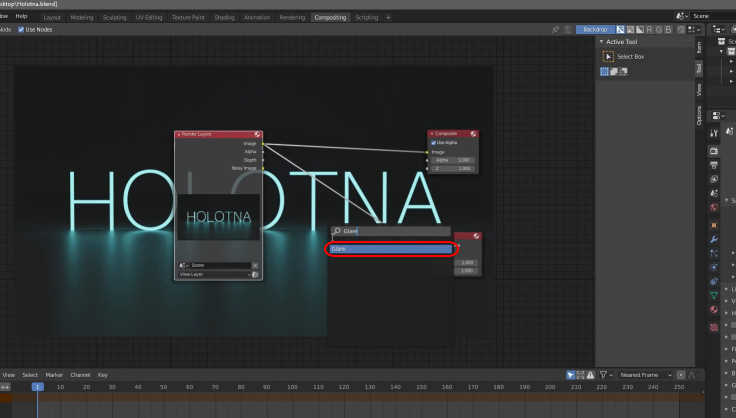Toggle proportional editing in timeline
The width and height of the screenshot is (736, 418).
coord(681,375)
